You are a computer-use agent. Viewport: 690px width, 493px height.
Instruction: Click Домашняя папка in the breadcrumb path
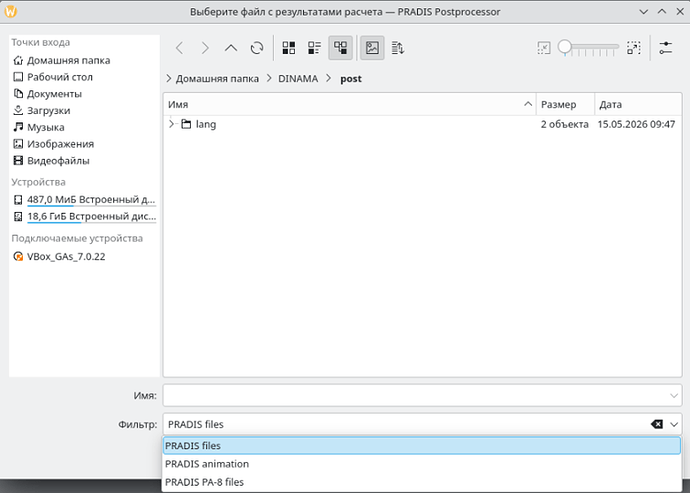coord(217,79)
